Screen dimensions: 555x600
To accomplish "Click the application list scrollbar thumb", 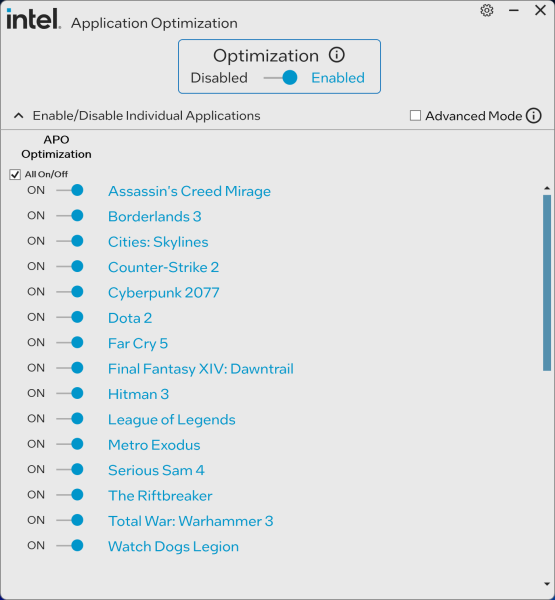I will tap(547, 283).
